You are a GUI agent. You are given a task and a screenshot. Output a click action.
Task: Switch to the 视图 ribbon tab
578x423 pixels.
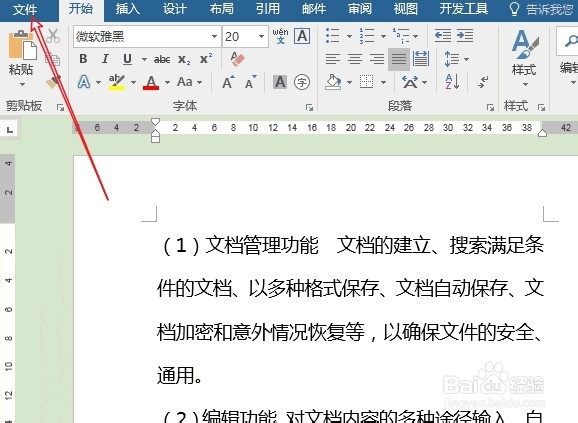coord(405,9)
